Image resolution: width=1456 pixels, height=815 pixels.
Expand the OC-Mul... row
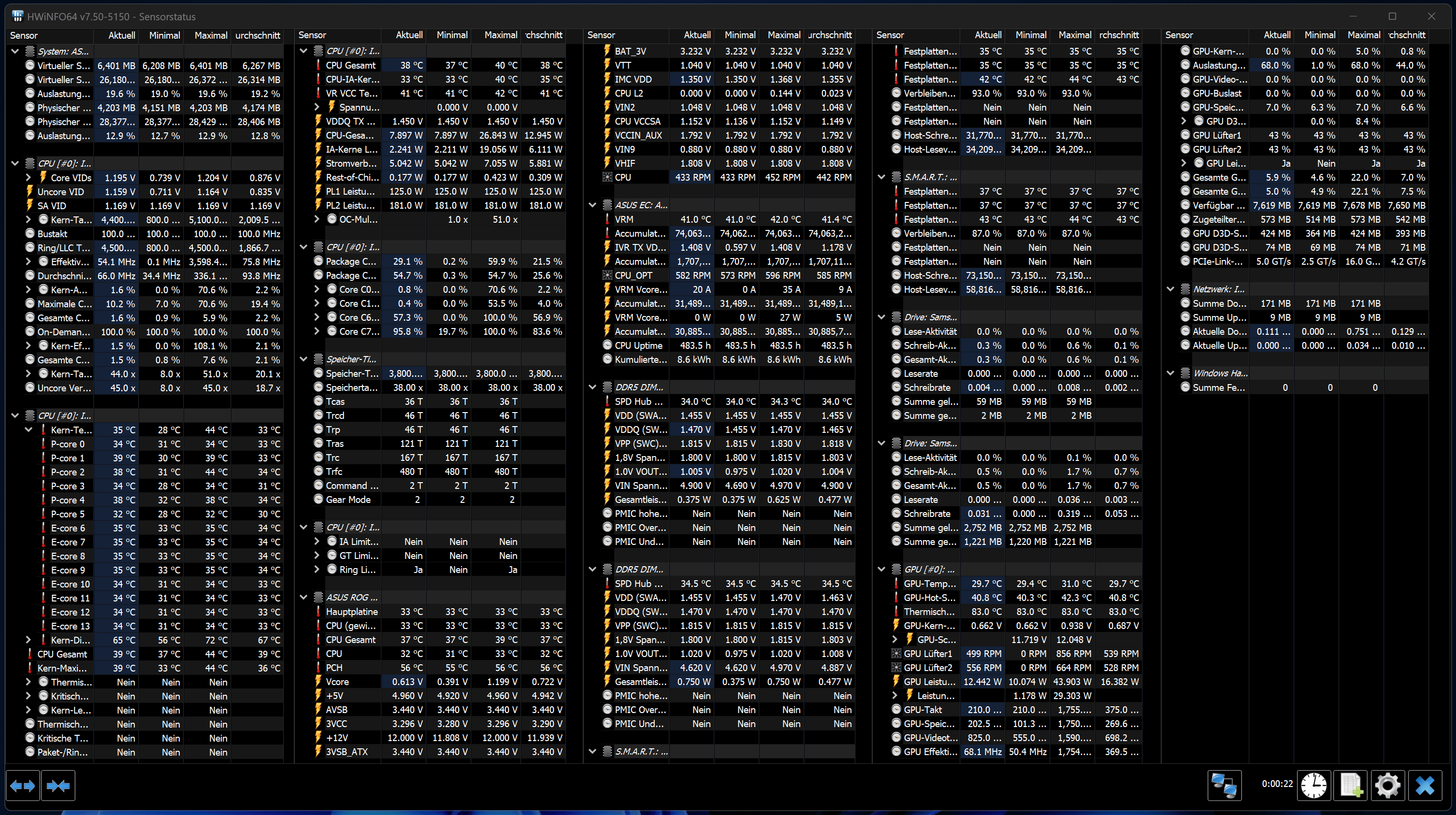point(317,219)
